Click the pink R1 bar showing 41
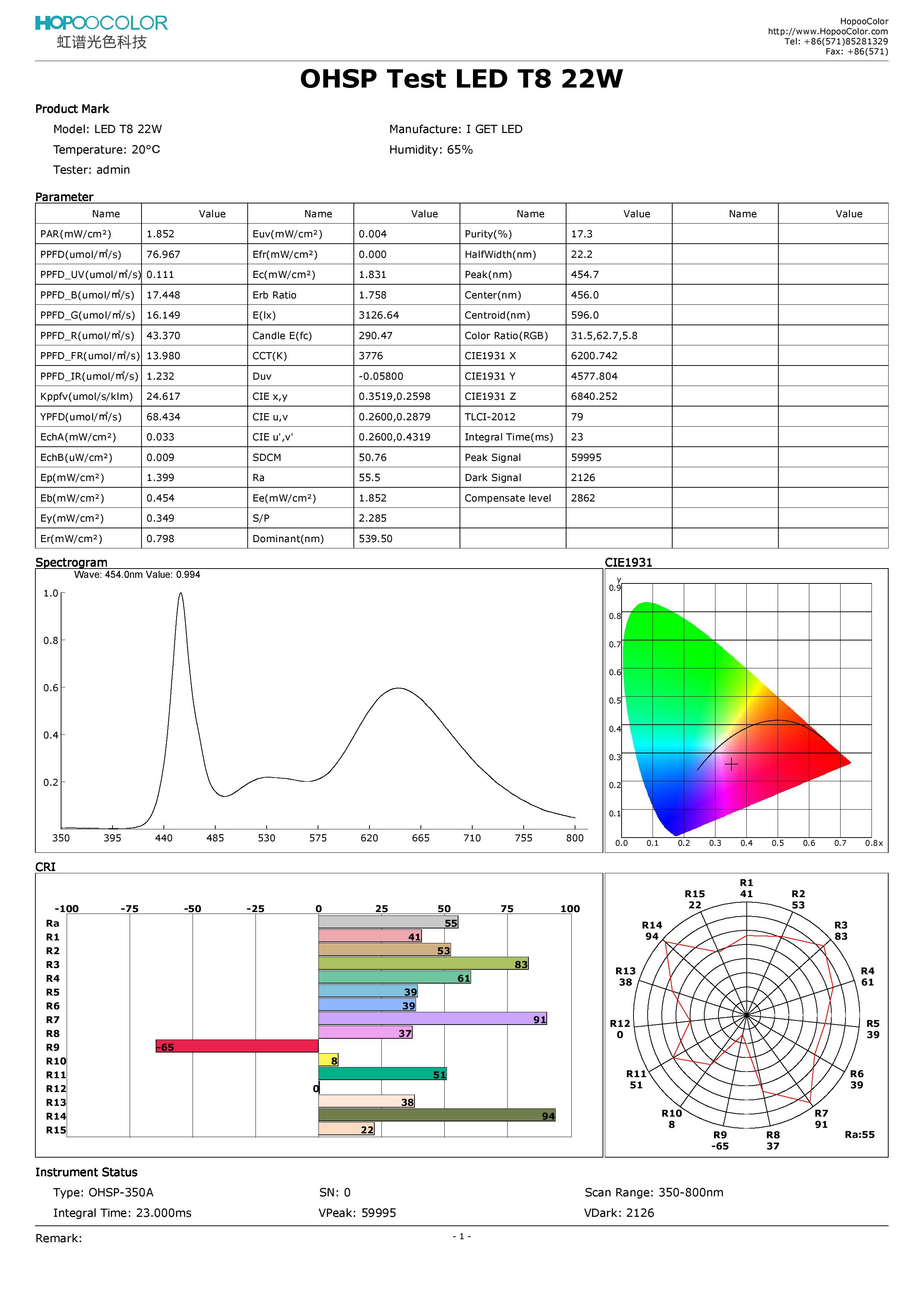Image resolution: width=924 pixels, height=1307 pixels. point(370,936)
